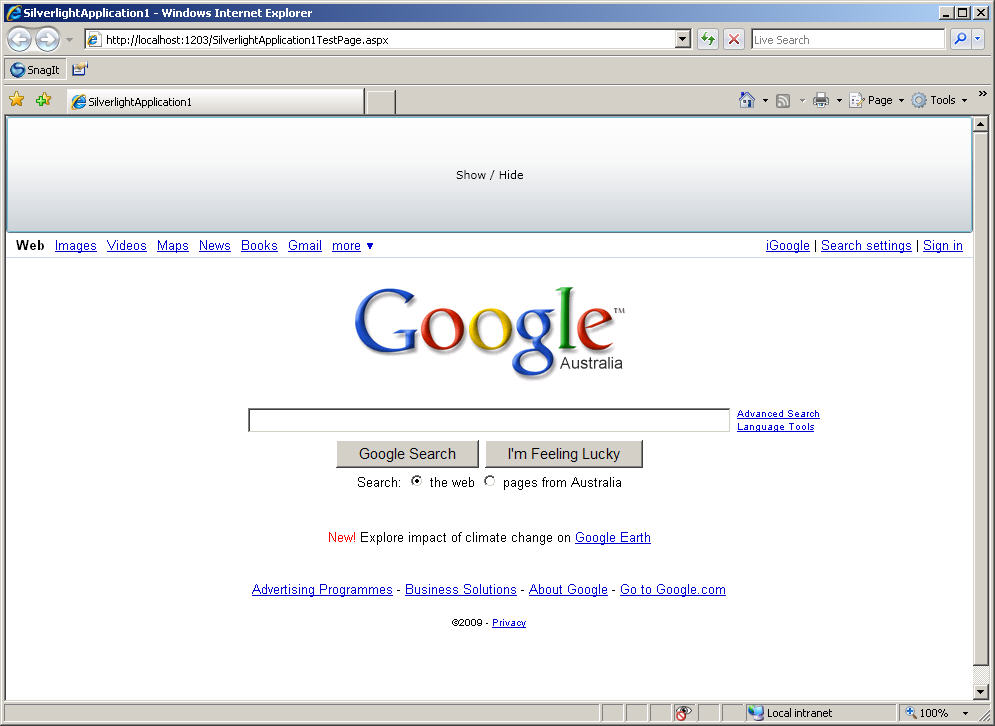
Task: Open the search provider options dropdown
Action: pos(978,39)
